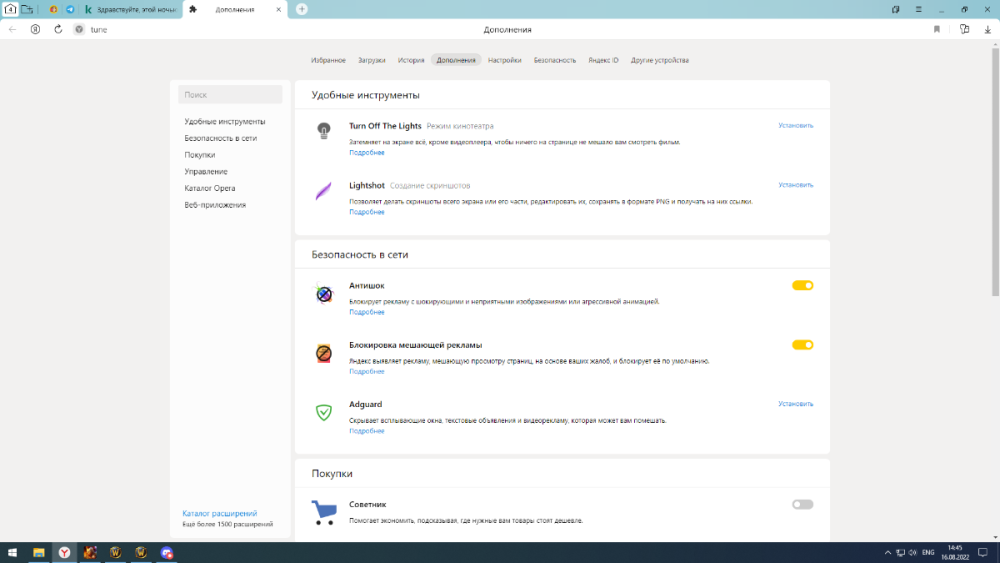Click the Yandex home Я button
1000x563 pixels.
pos(36,29)
